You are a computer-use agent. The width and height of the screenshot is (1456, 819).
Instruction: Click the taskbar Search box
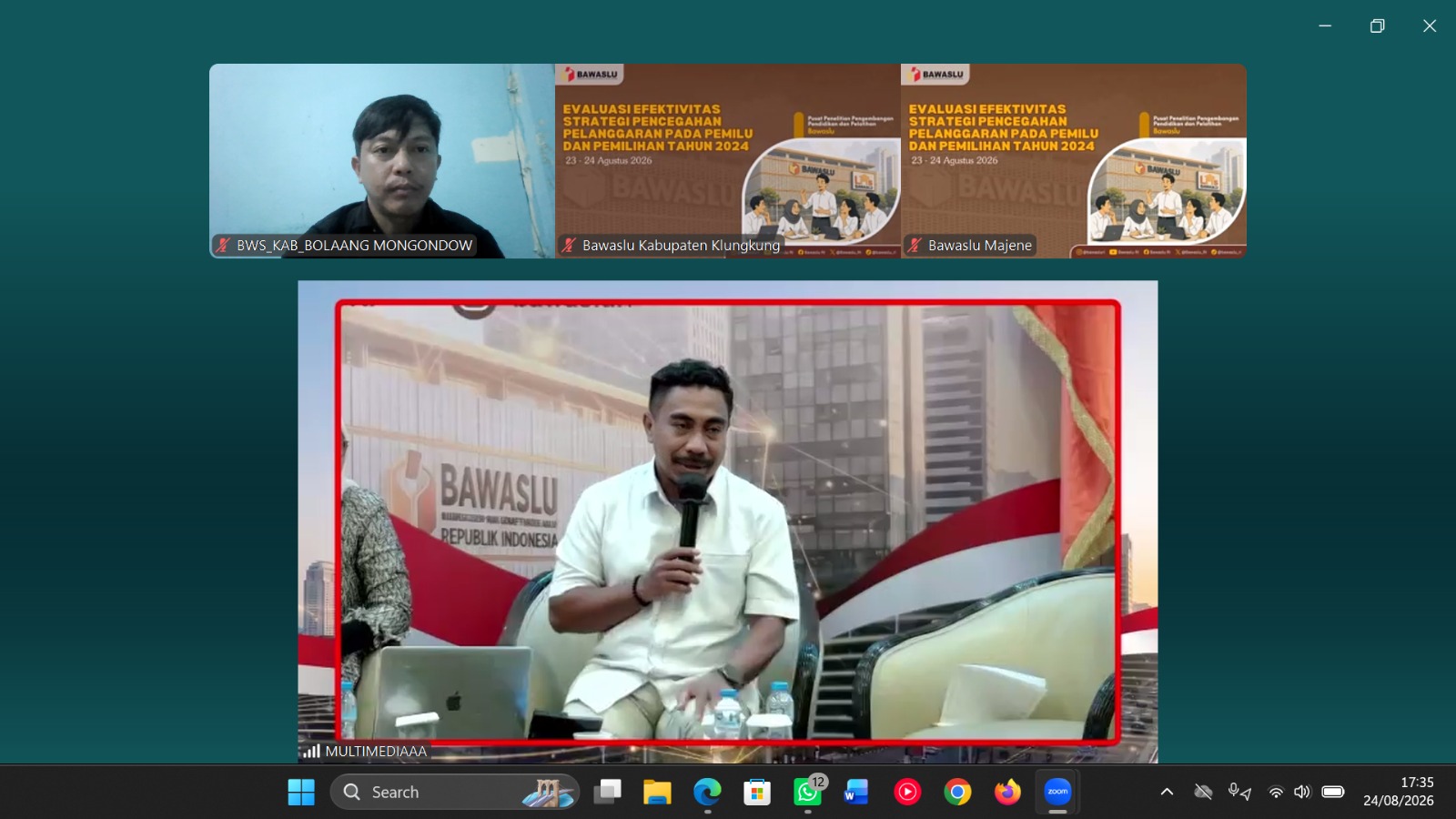pos(455,792)
